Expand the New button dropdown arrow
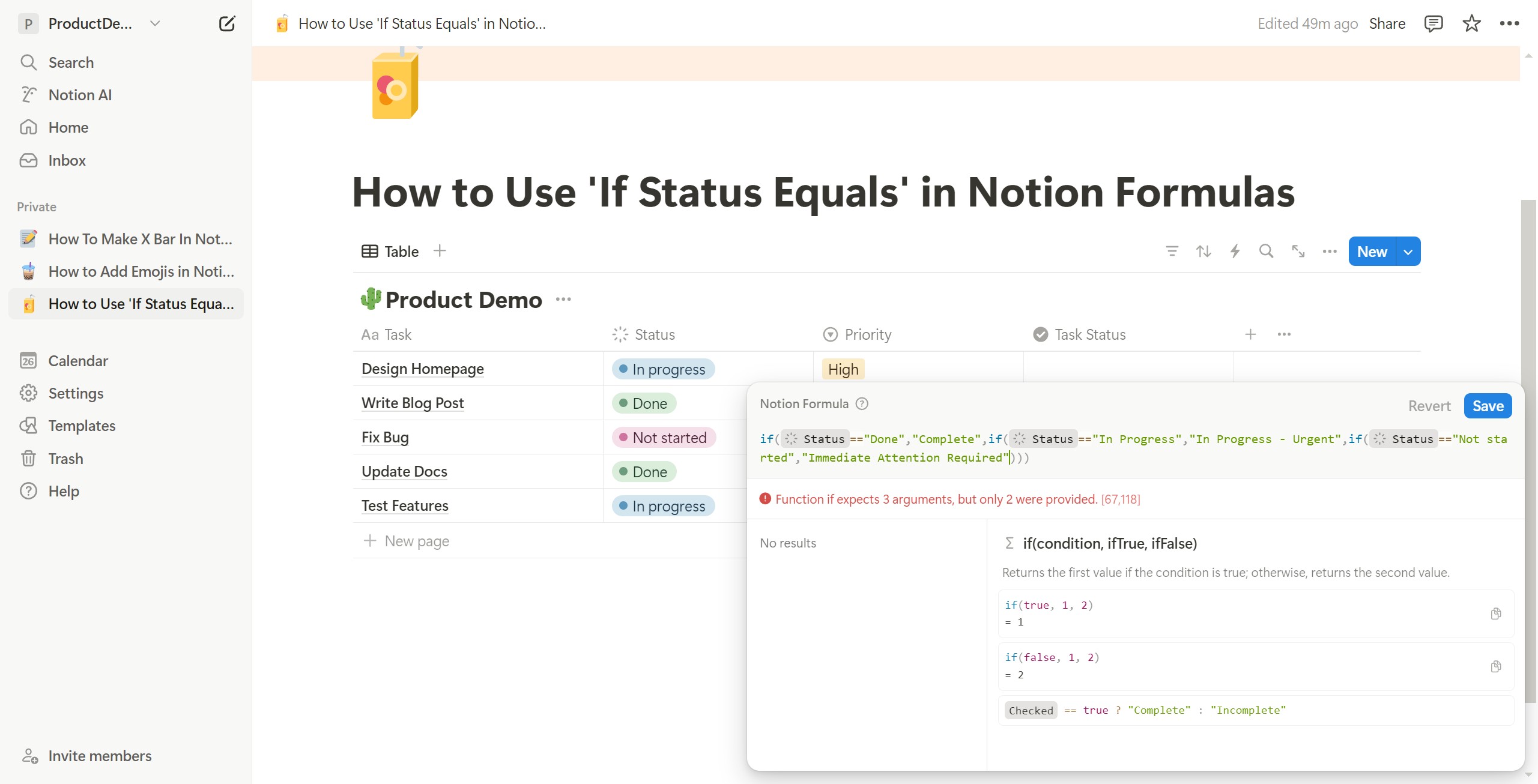1538x784 pixels. 1408,252
